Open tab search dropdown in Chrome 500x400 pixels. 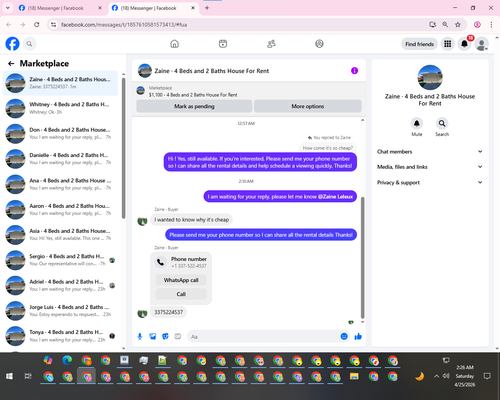pos(8,8)
